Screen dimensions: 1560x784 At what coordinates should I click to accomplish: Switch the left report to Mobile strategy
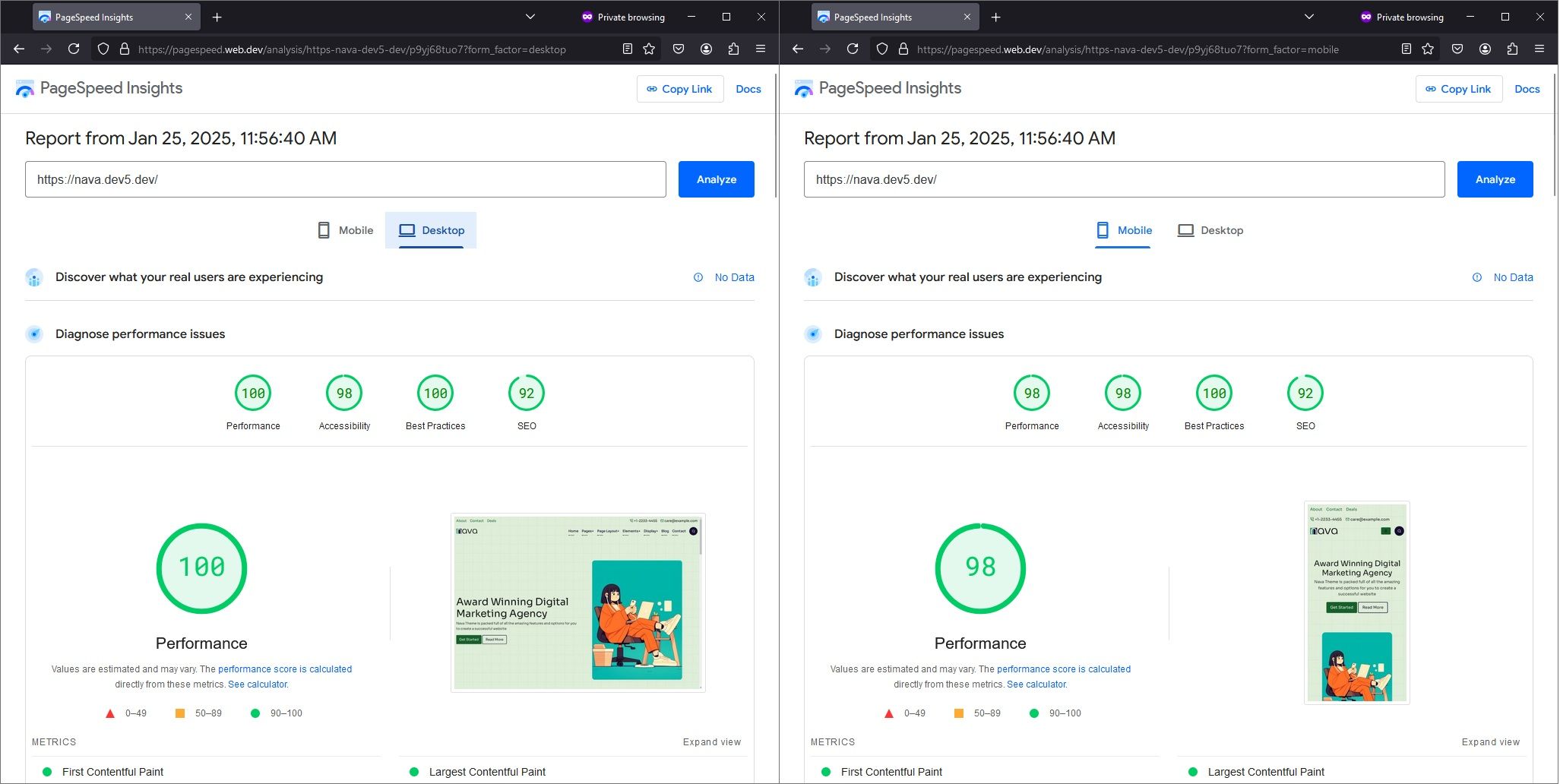coord(344,229)
